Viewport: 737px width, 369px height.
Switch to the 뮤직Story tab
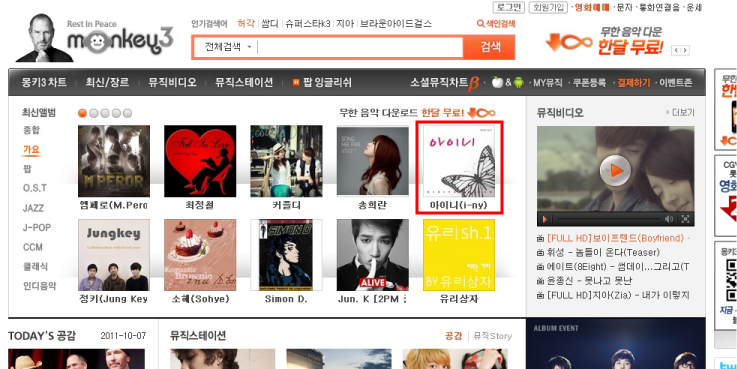493,336
